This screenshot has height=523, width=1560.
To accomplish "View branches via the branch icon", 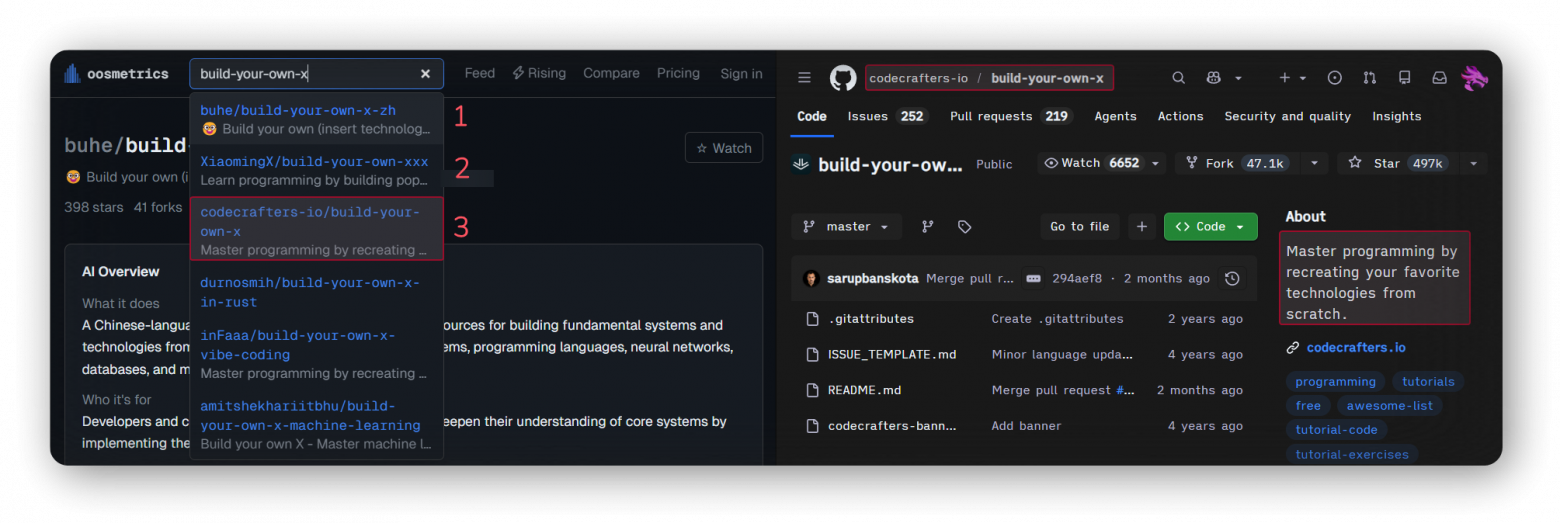I will pos(927,227).
